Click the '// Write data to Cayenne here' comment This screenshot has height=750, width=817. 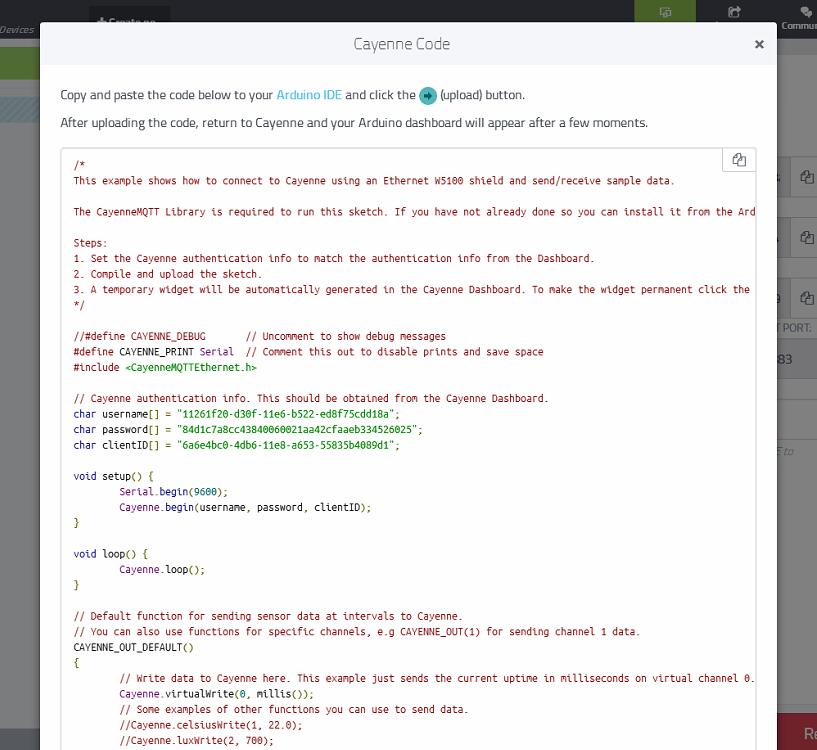pos(437,679)
